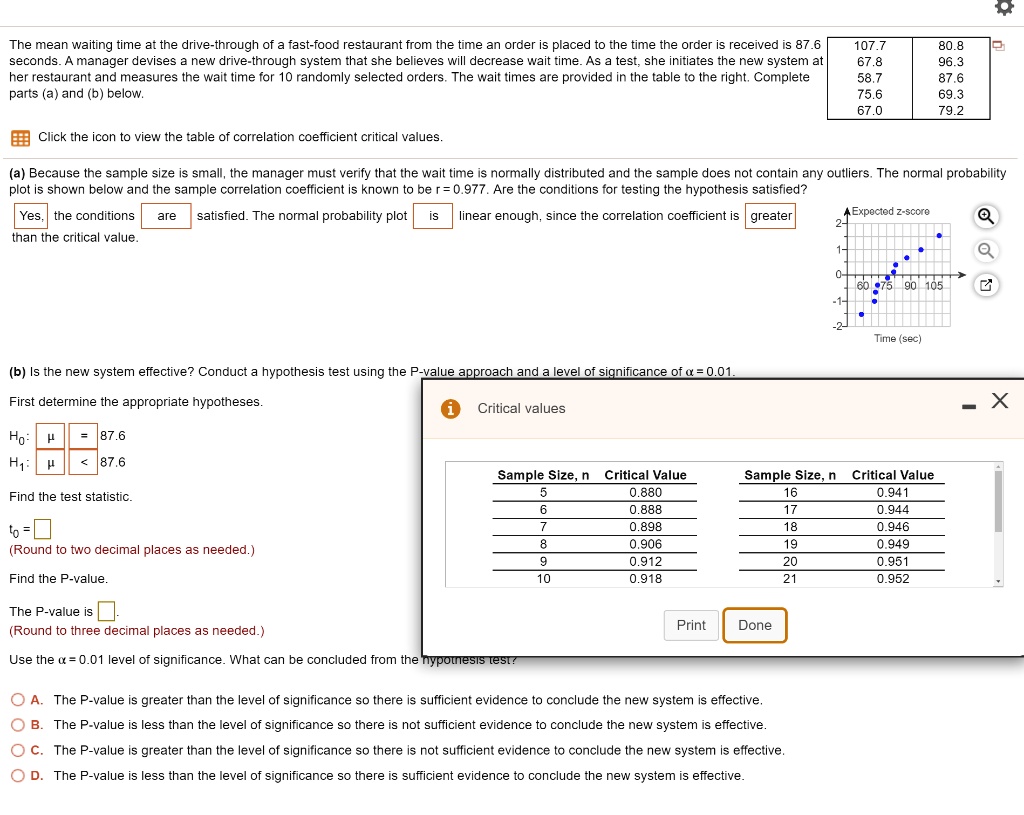
Task: Click critical value 0.951 for n=20
Action: point(893,562)
